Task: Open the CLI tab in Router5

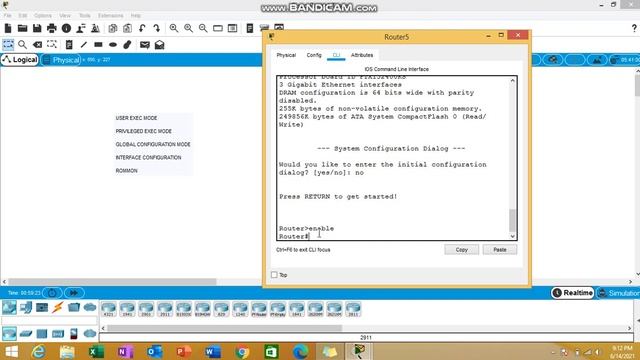Action: (336, 55)
